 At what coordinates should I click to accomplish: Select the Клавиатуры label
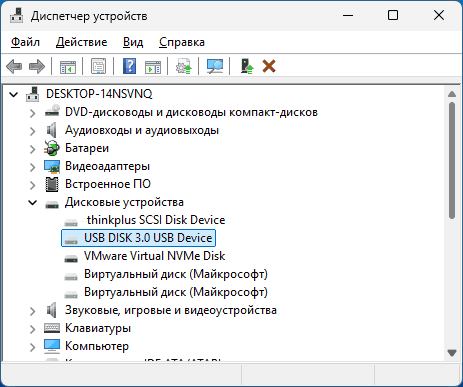(x=98, y=328)
